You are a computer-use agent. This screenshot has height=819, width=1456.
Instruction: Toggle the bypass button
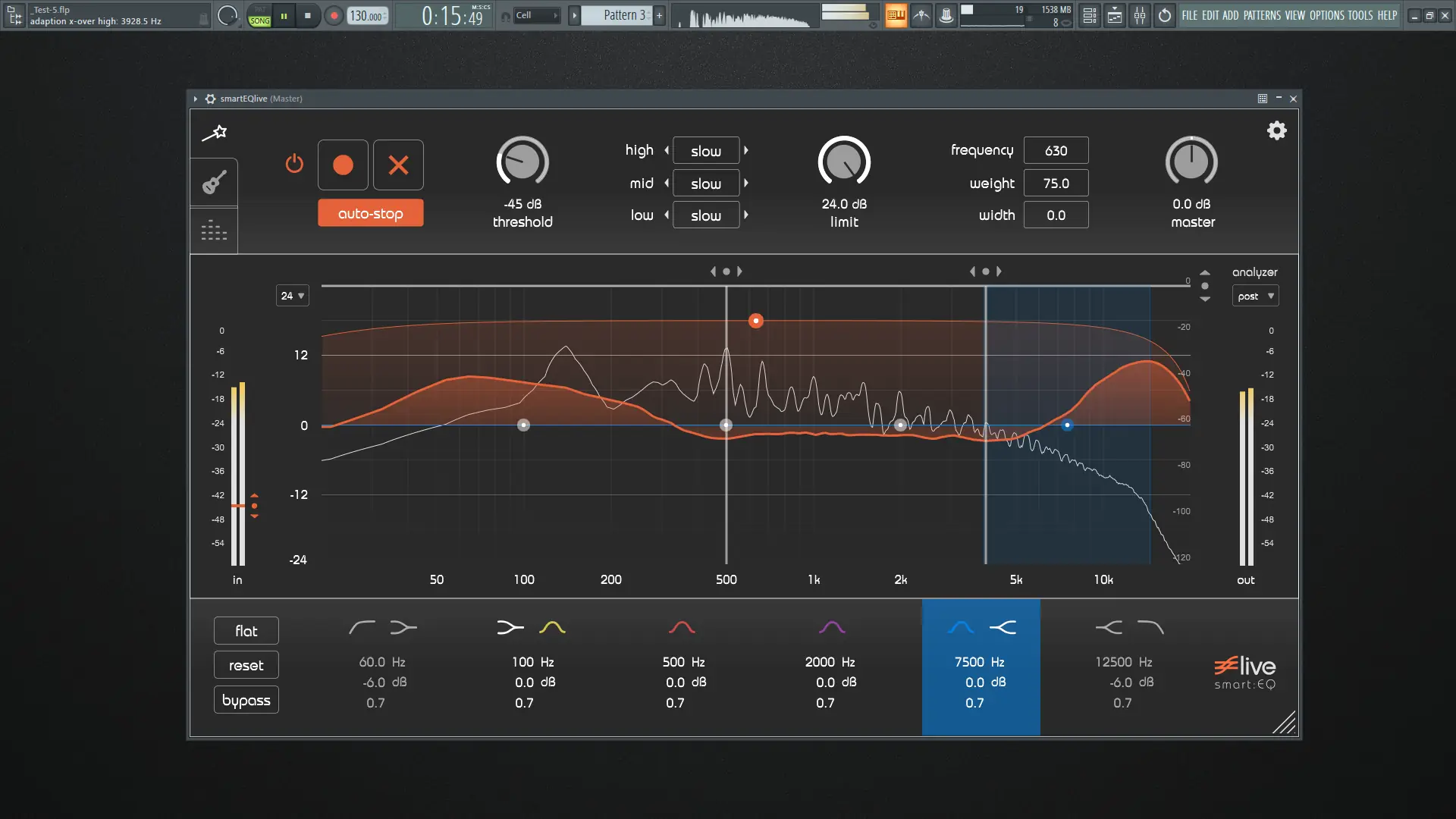click(x=246, y=700)
